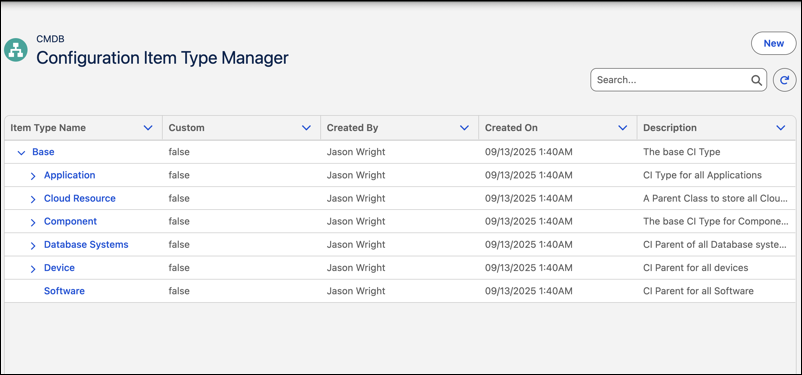Click 'A Parent Class to store all Clou...' description
Screen dimensions: 802x375
click(715, 198)
